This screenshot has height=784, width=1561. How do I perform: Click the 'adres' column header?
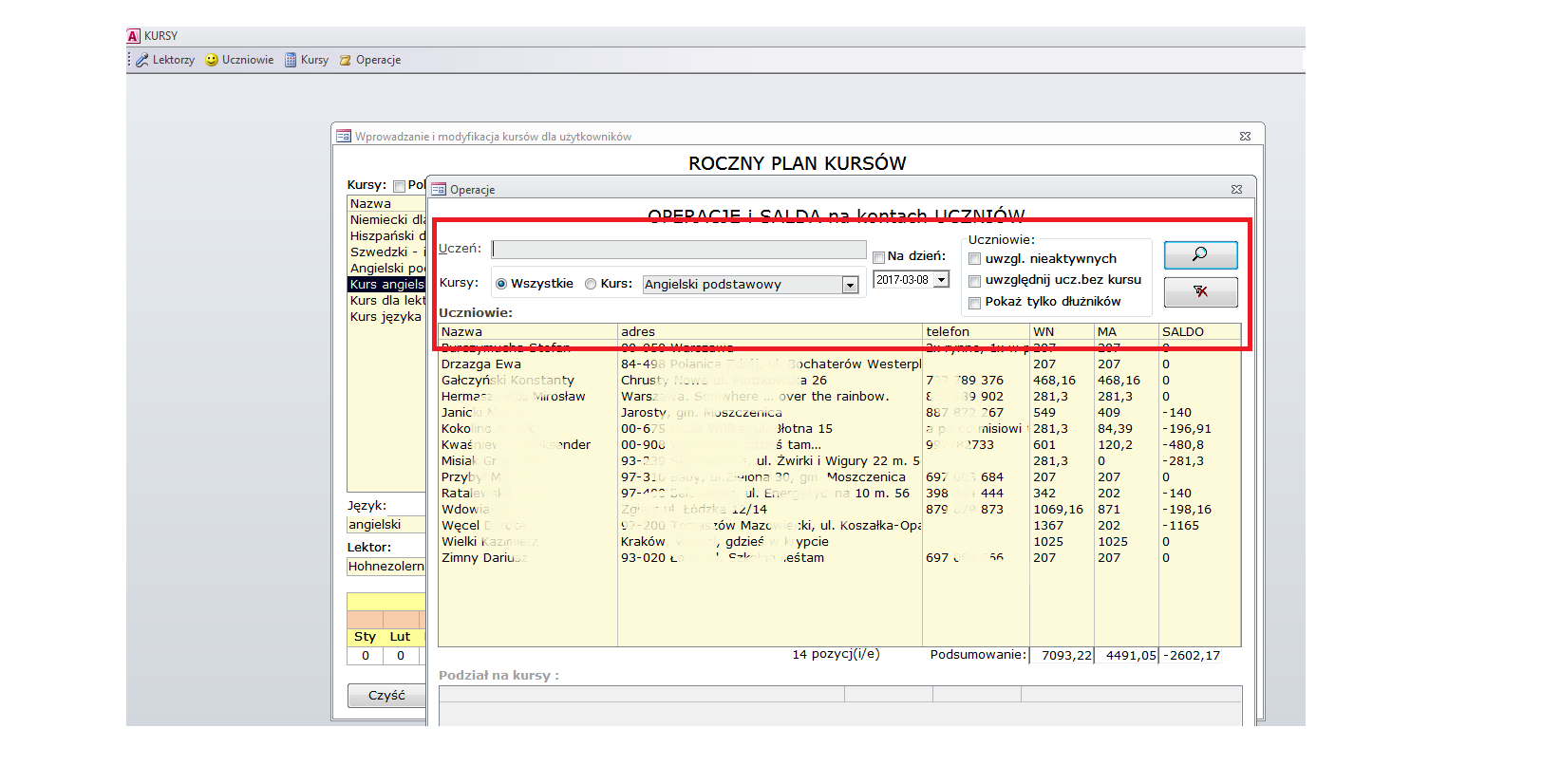coord(770,332)
